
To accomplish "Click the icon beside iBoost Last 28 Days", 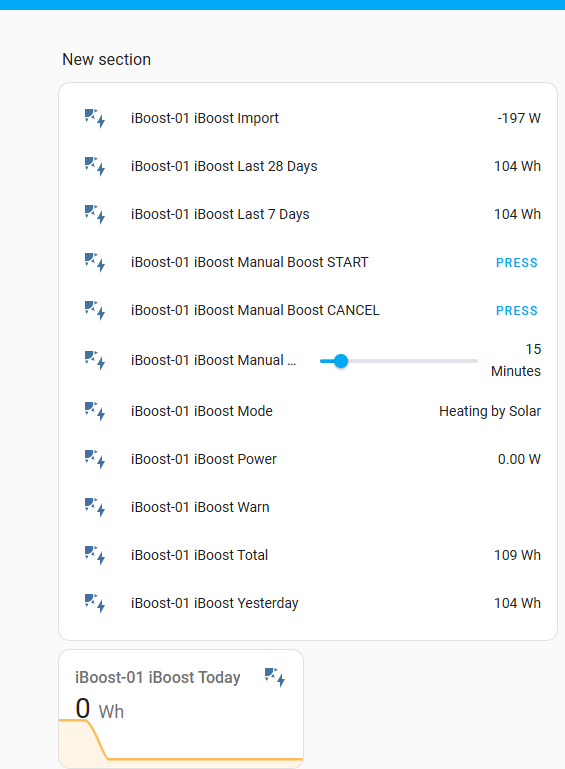I will pyautogui.click(x=95, y=166).
